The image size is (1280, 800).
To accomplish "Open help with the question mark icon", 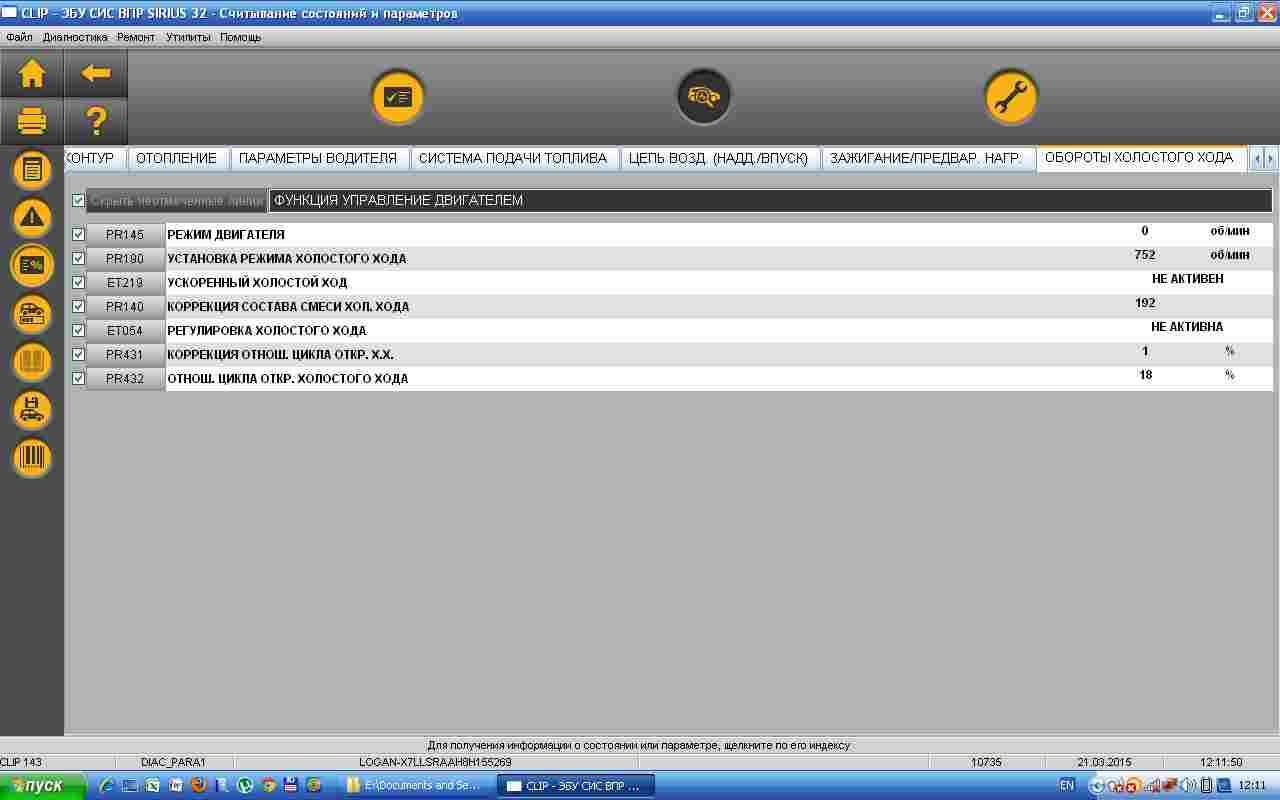I will tap(96, 122).
